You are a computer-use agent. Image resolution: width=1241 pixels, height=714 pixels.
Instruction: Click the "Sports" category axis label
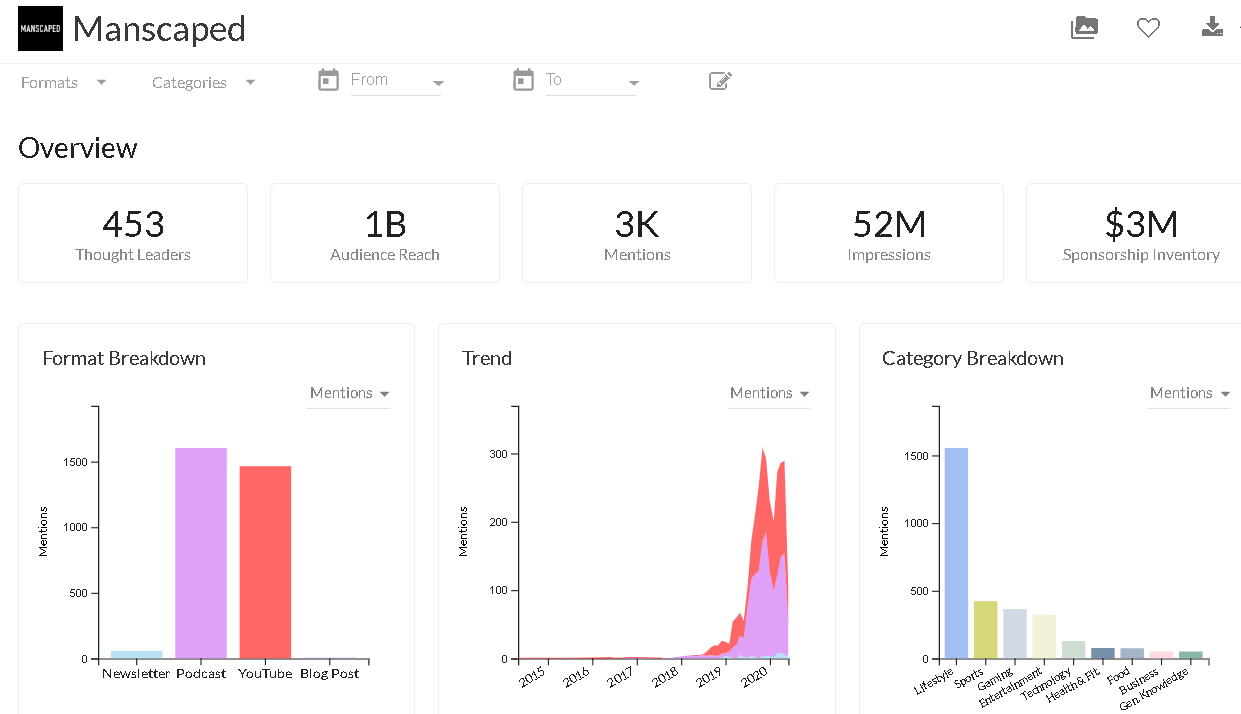click(969, 677)
